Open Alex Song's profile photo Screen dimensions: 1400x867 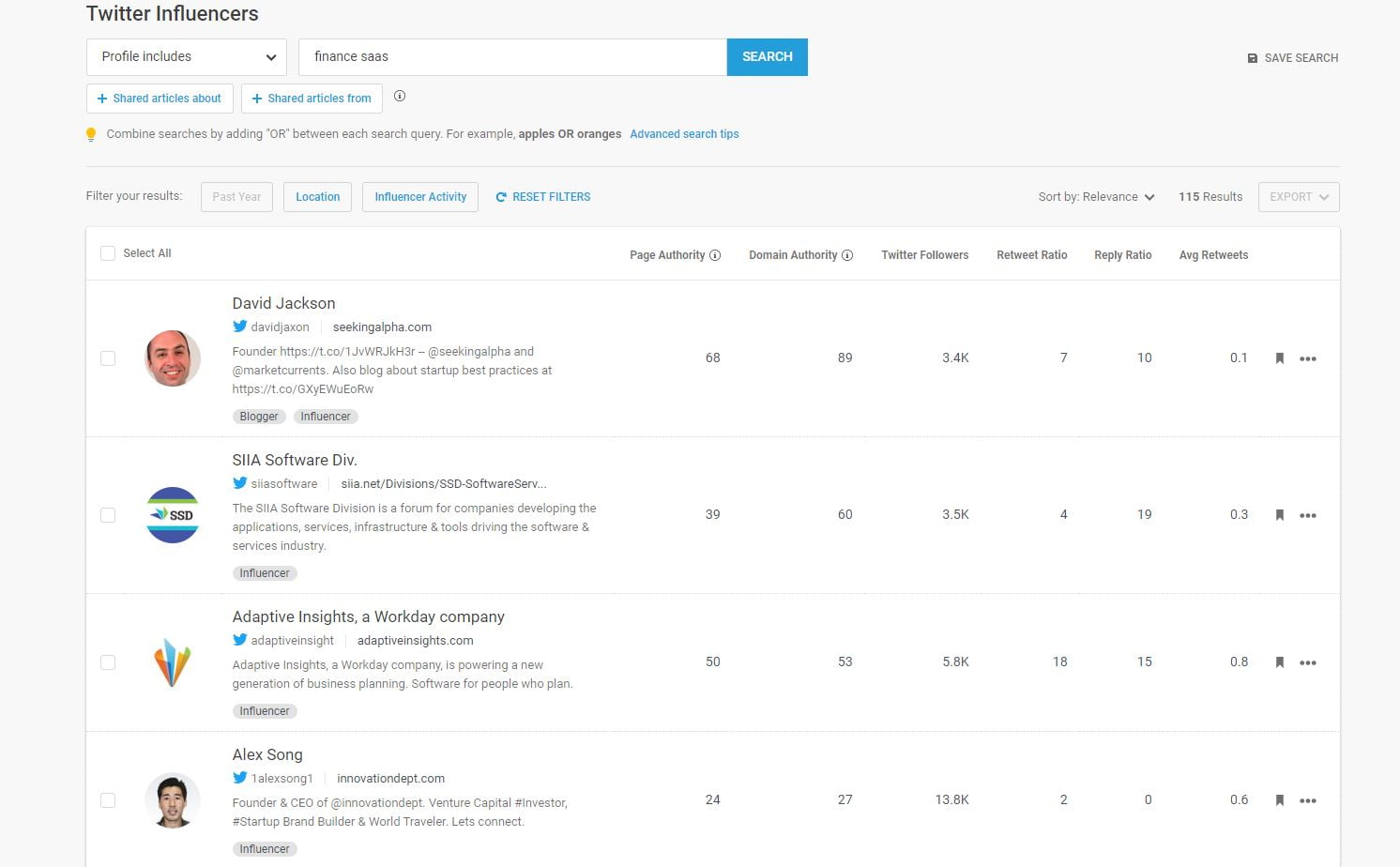pyautogui.click(x=173, y=800)
